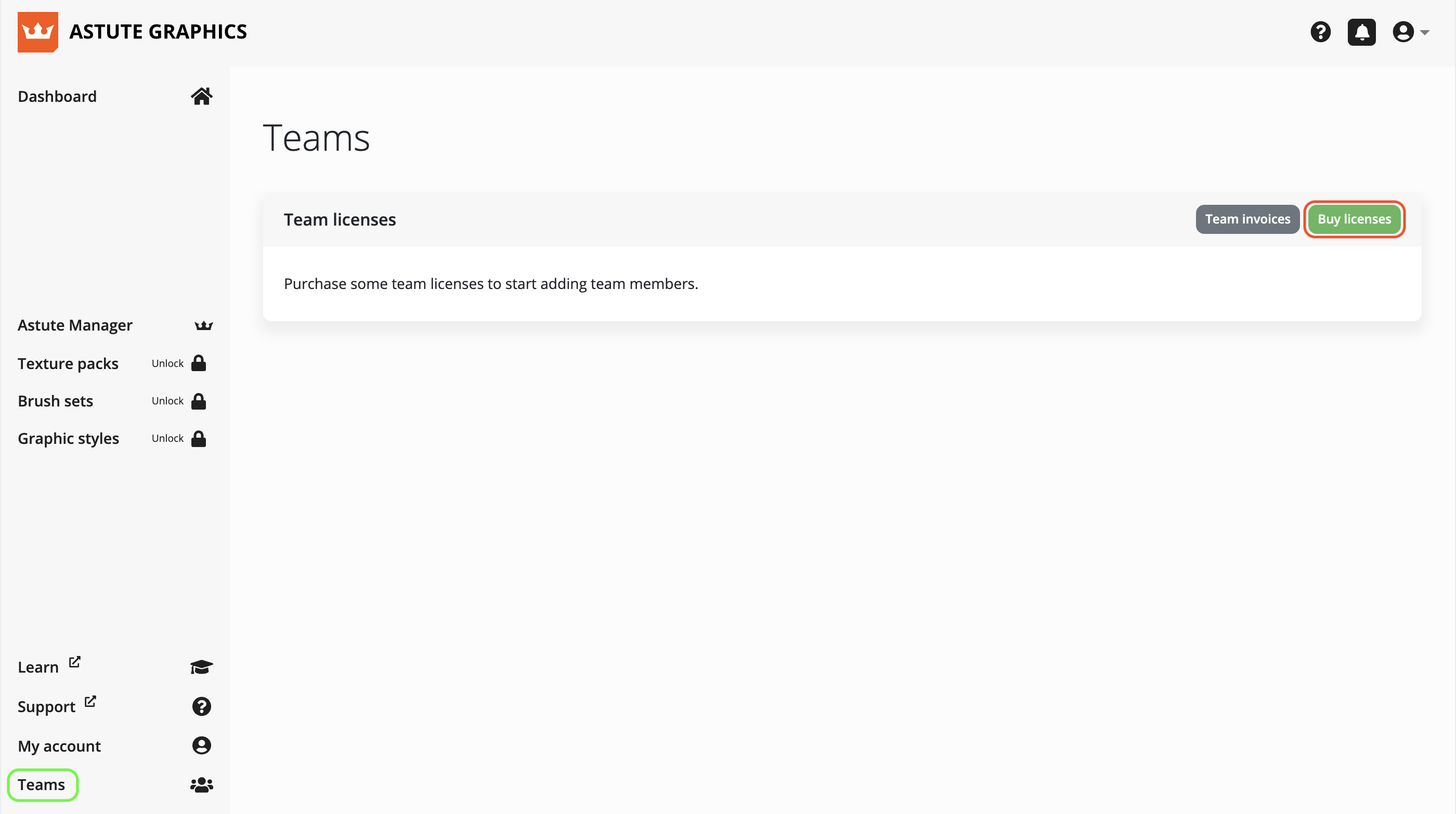Screen dimensions: 1456x814
Task: Click the Texture packs lock icon
Action: coord(199,363)
